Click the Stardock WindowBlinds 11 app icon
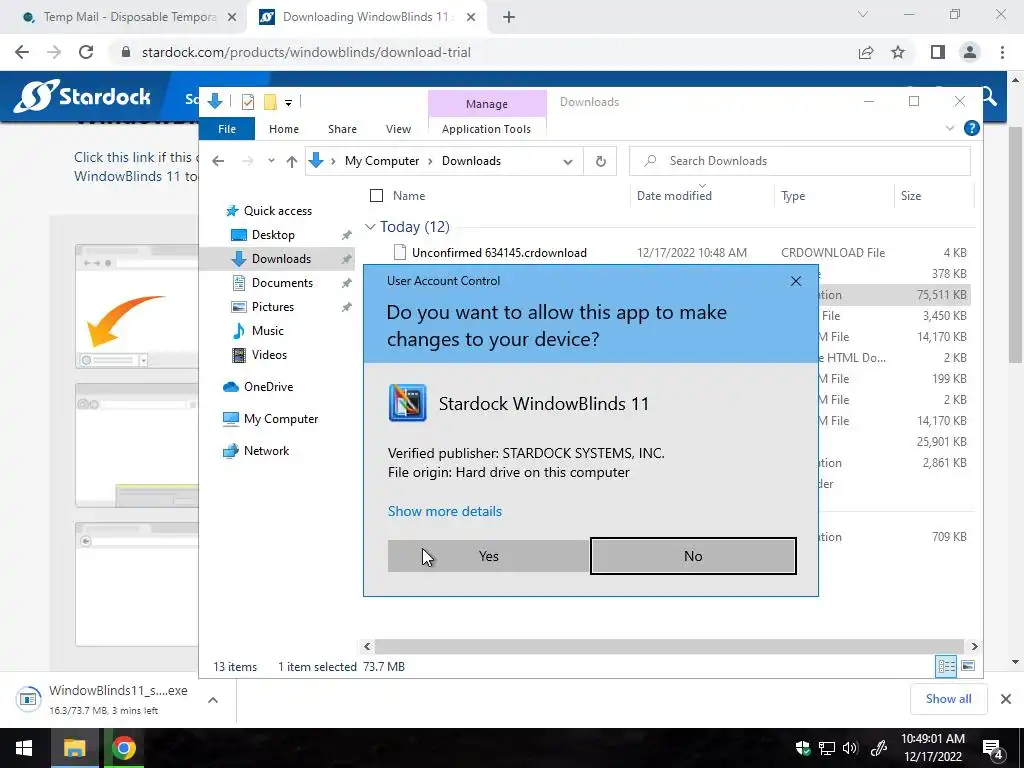Screen dimensions: 1024x768 [x=408, y=403]
